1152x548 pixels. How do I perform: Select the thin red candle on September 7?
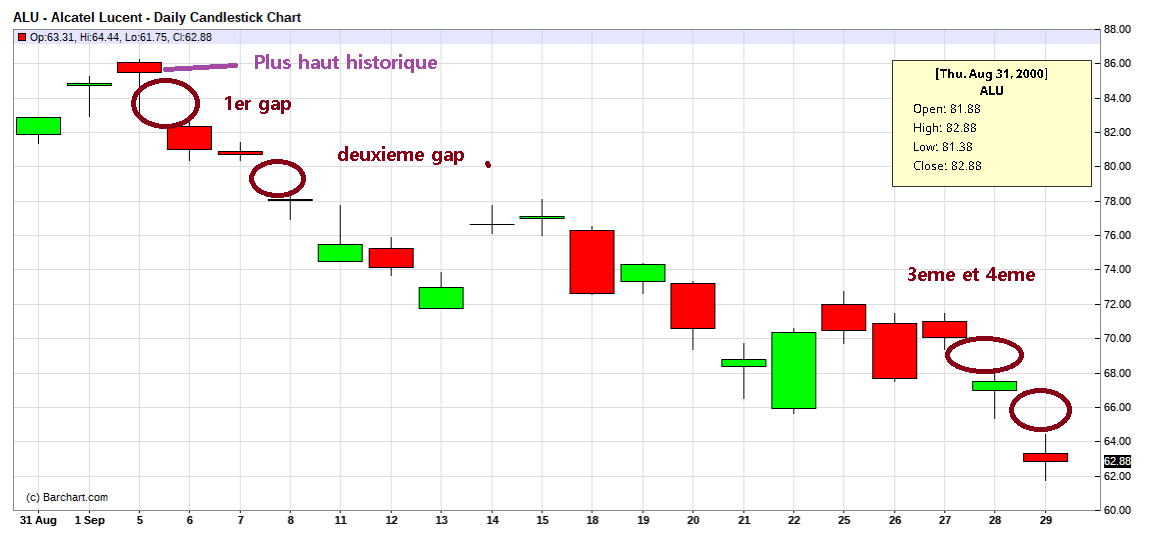[x=240, y=153]
